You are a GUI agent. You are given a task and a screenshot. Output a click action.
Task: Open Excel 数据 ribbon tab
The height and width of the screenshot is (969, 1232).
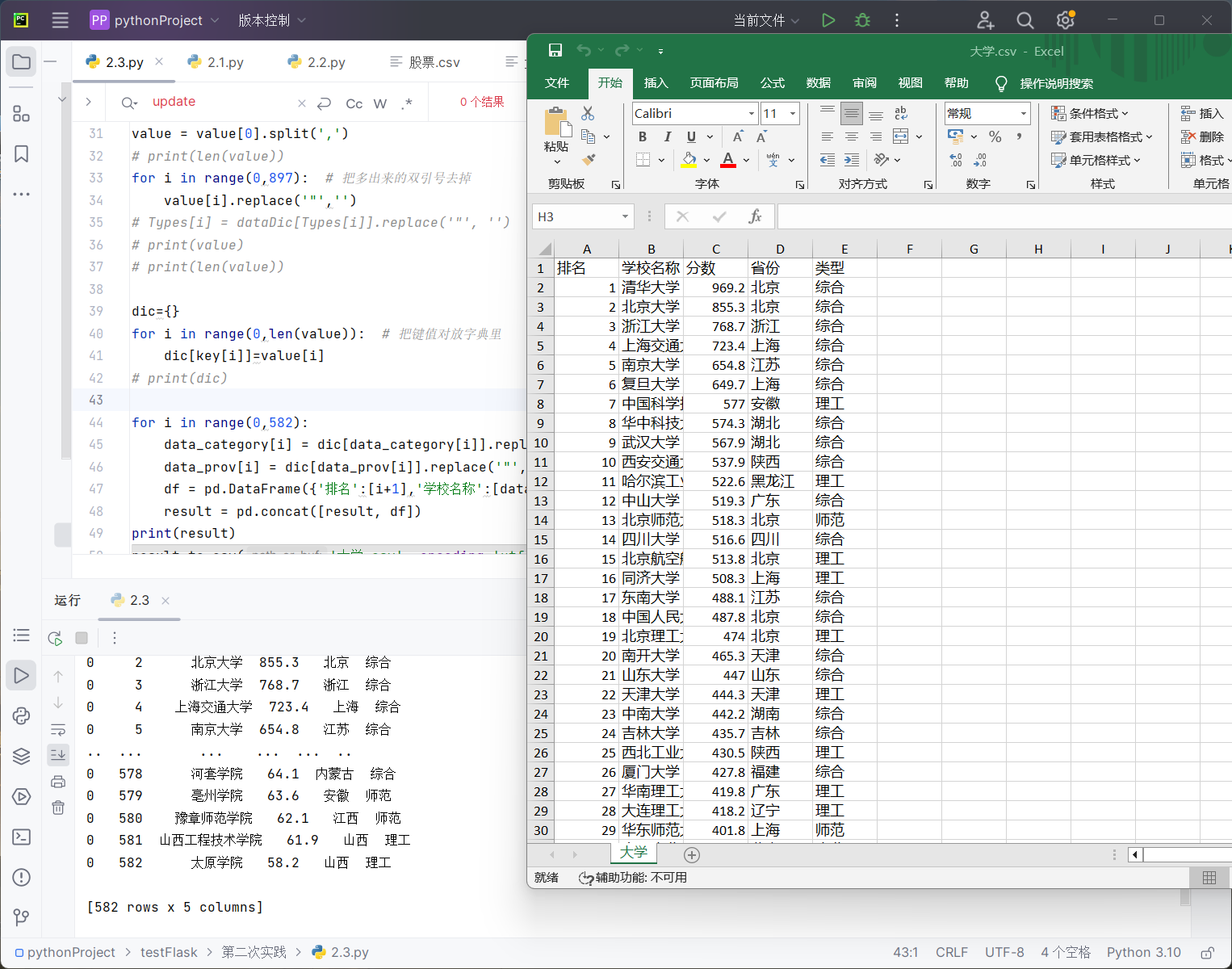[819, 83]
